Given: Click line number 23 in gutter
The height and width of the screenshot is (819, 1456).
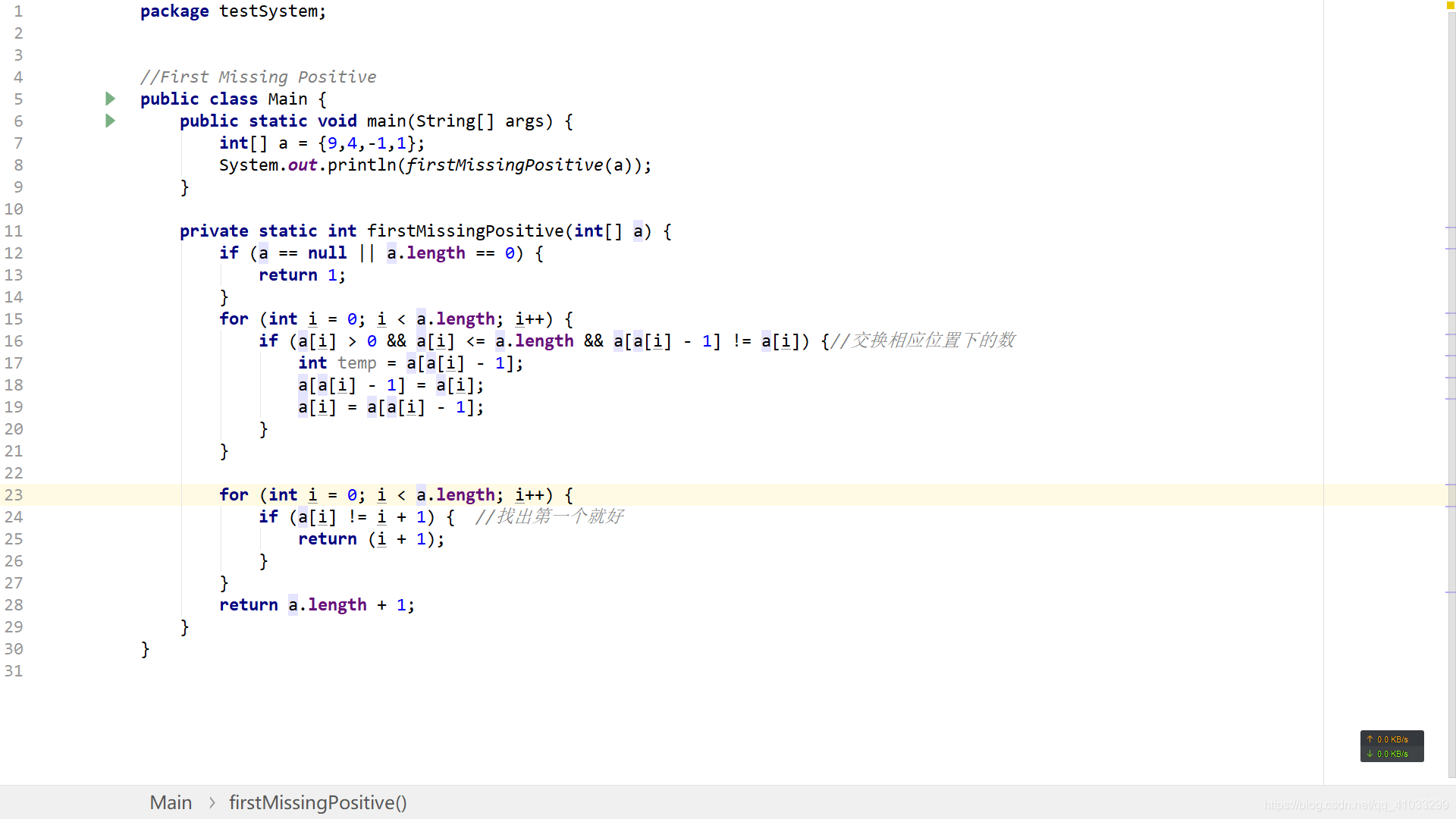Looking at the screenshot, I should pos(14,494).
